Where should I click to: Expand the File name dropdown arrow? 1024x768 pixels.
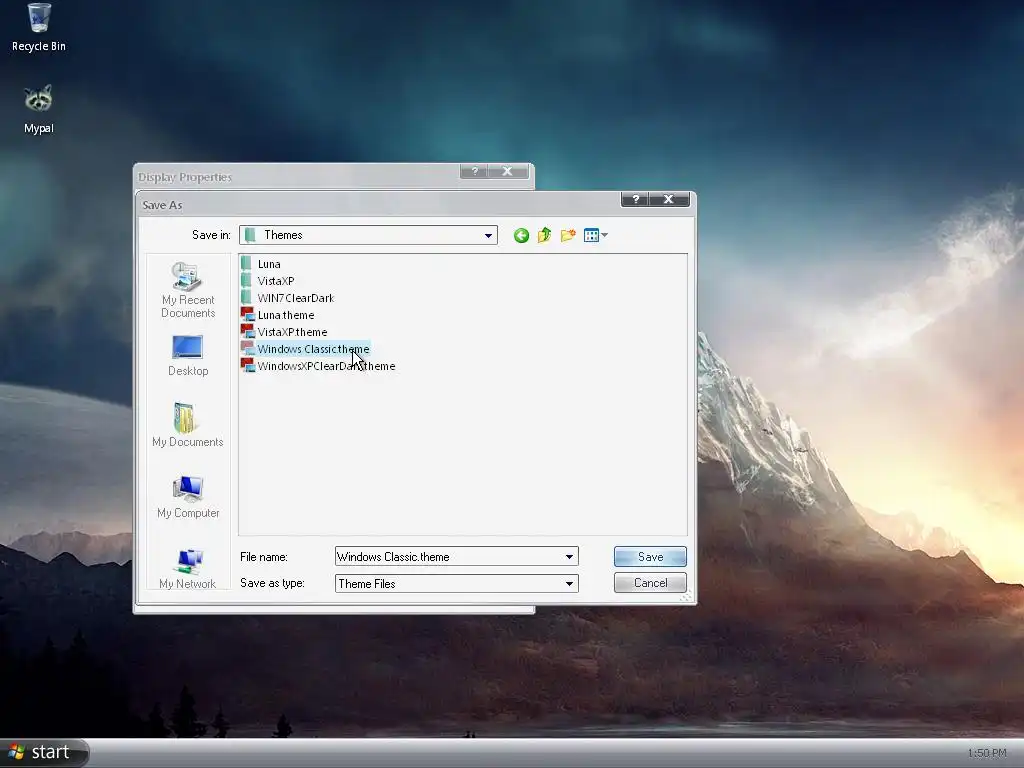tap(569, 557)
